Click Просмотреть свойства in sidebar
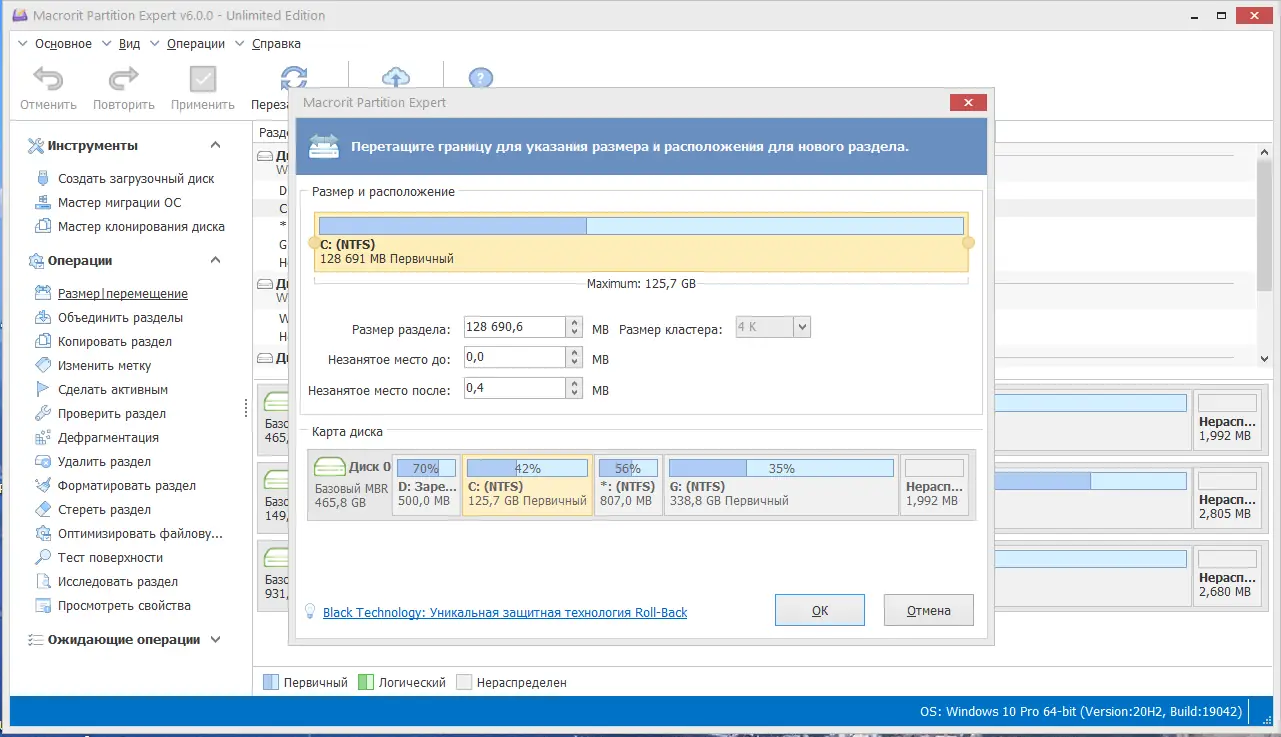Image resolution: width=1281 pixels, height=737 pixels. pyautogui.click(x=124, y=606)
